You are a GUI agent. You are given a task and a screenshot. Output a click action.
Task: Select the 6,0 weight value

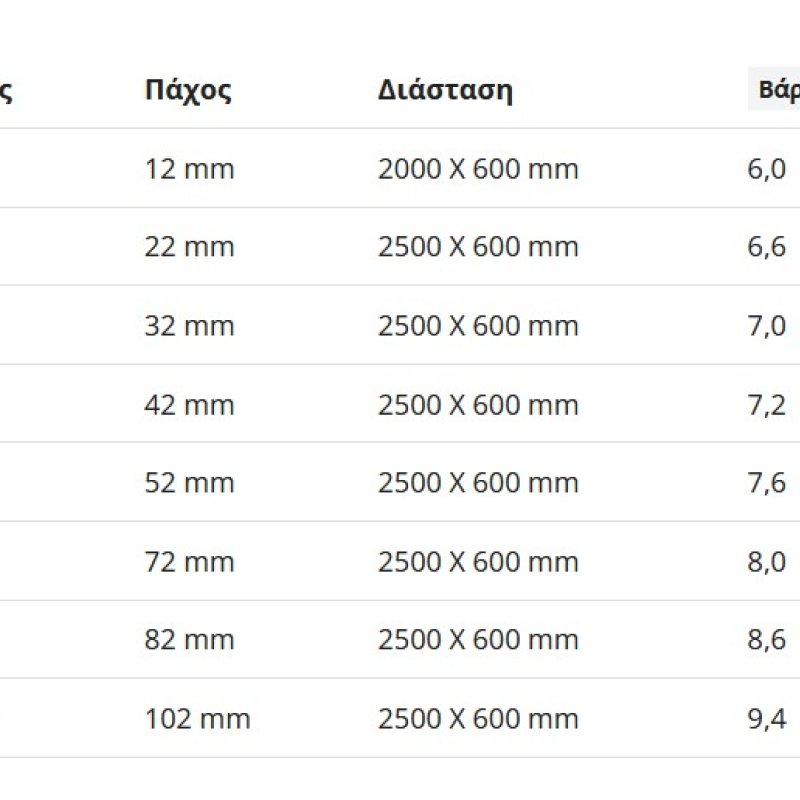767,169
